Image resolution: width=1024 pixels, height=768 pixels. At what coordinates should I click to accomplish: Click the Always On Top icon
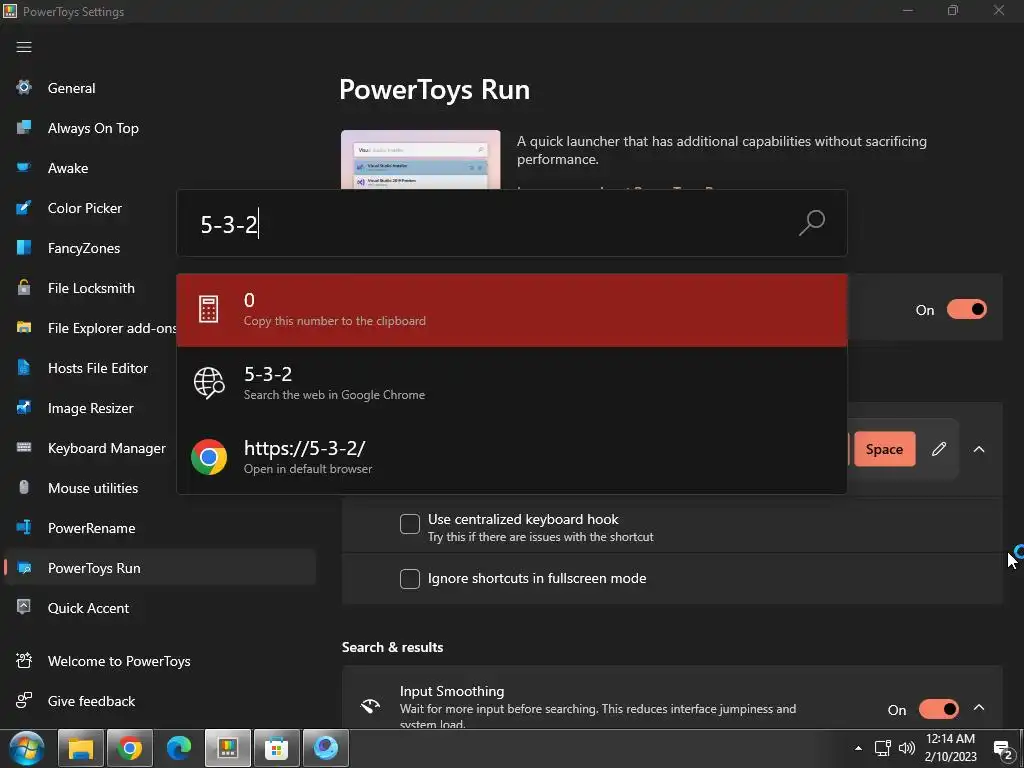24,127
